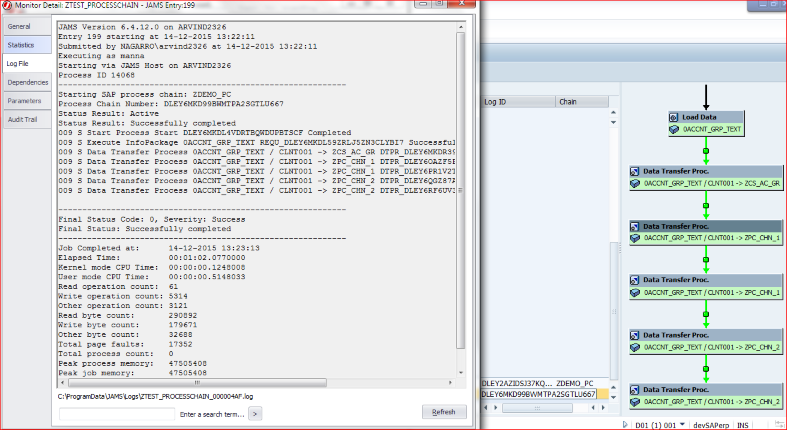Click the 0ACCNT_GRP_TEXT label under Load Data
The image size is (787, 430).
(x=712, y=129)
